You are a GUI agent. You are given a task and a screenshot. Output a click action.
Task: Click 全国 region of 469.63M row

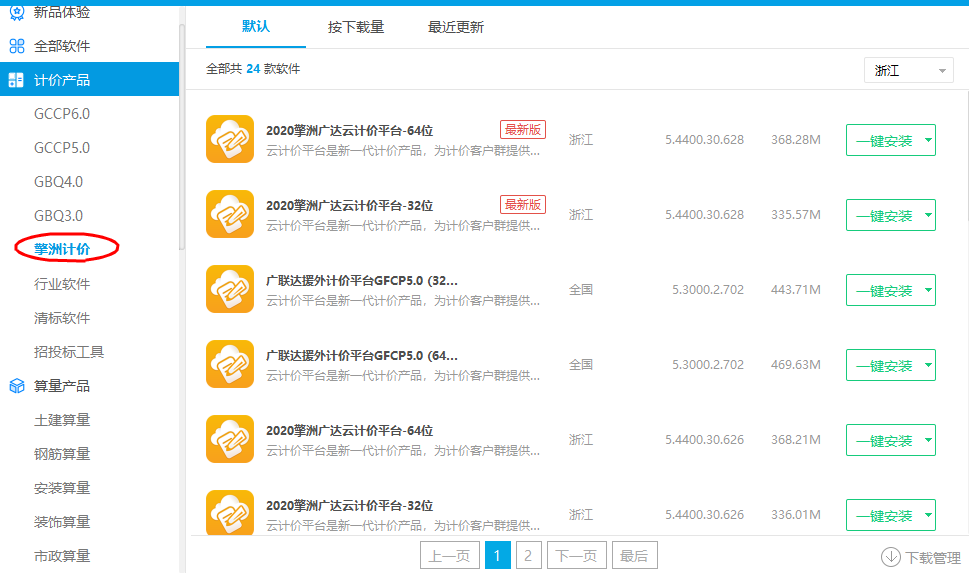click(580, 364)
